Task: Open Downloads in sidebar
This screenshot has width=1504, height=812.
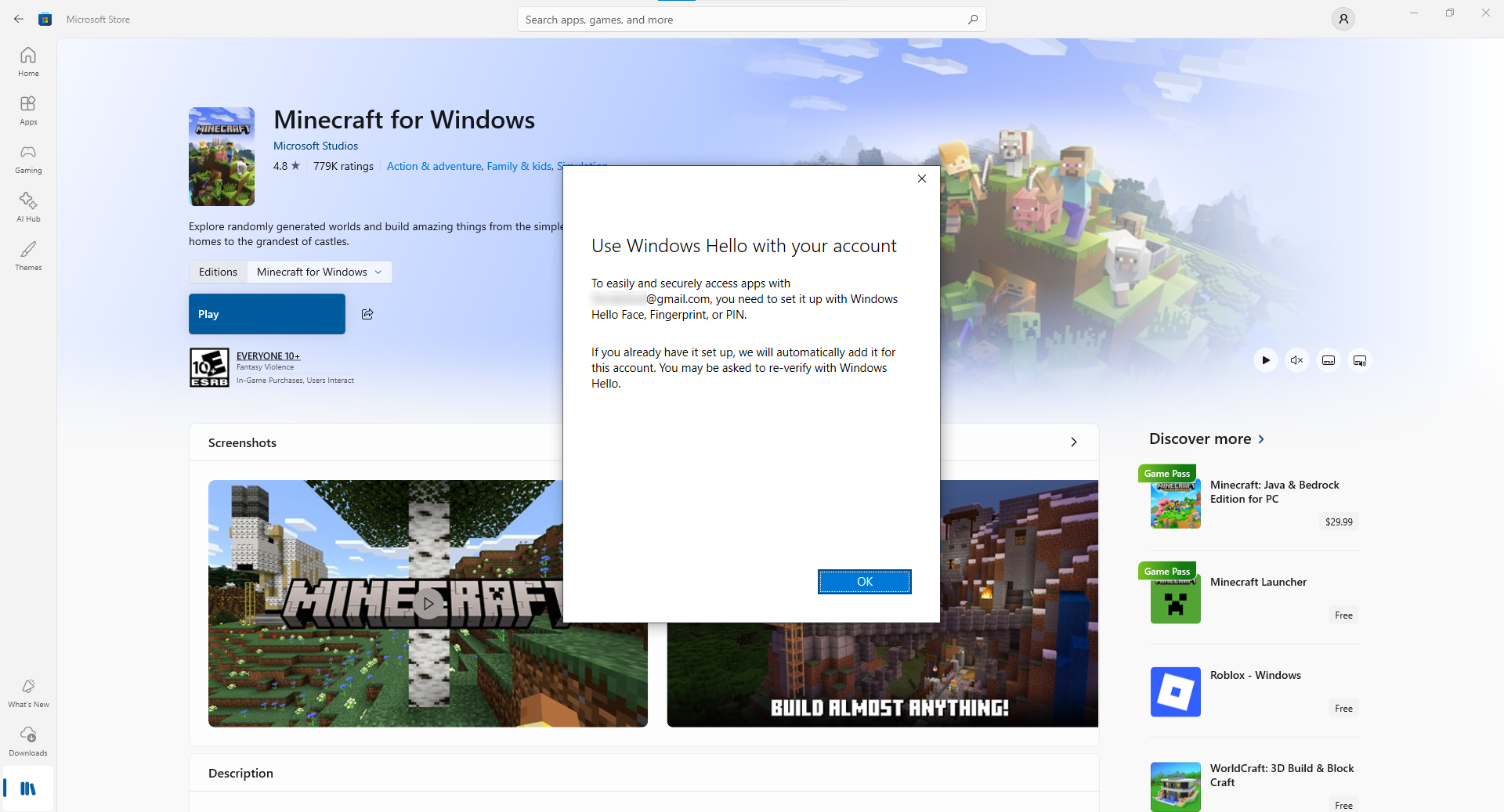Action: [x=28, y=742]
